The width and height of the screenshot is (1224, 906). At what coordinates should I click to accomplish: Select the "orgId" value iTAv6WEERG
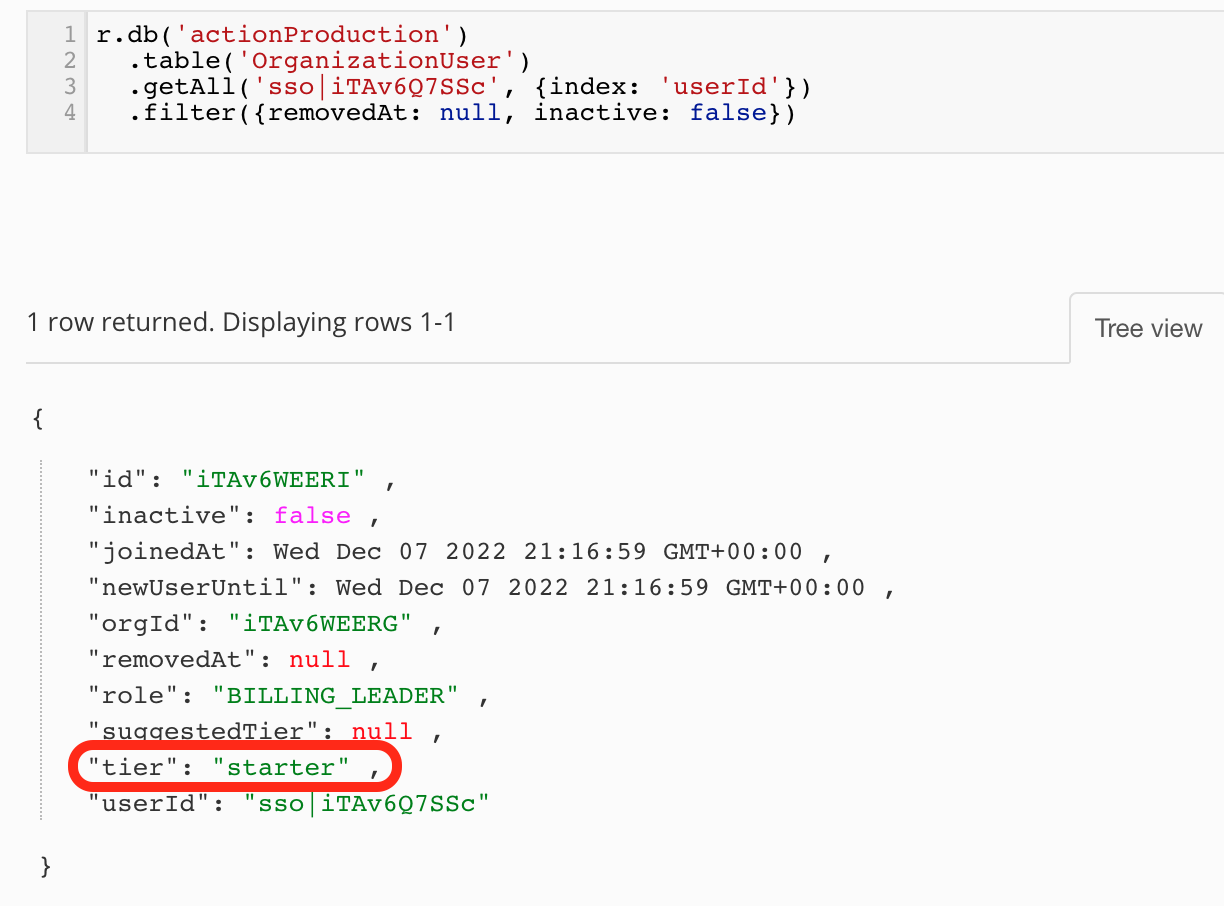pos(320,622)
